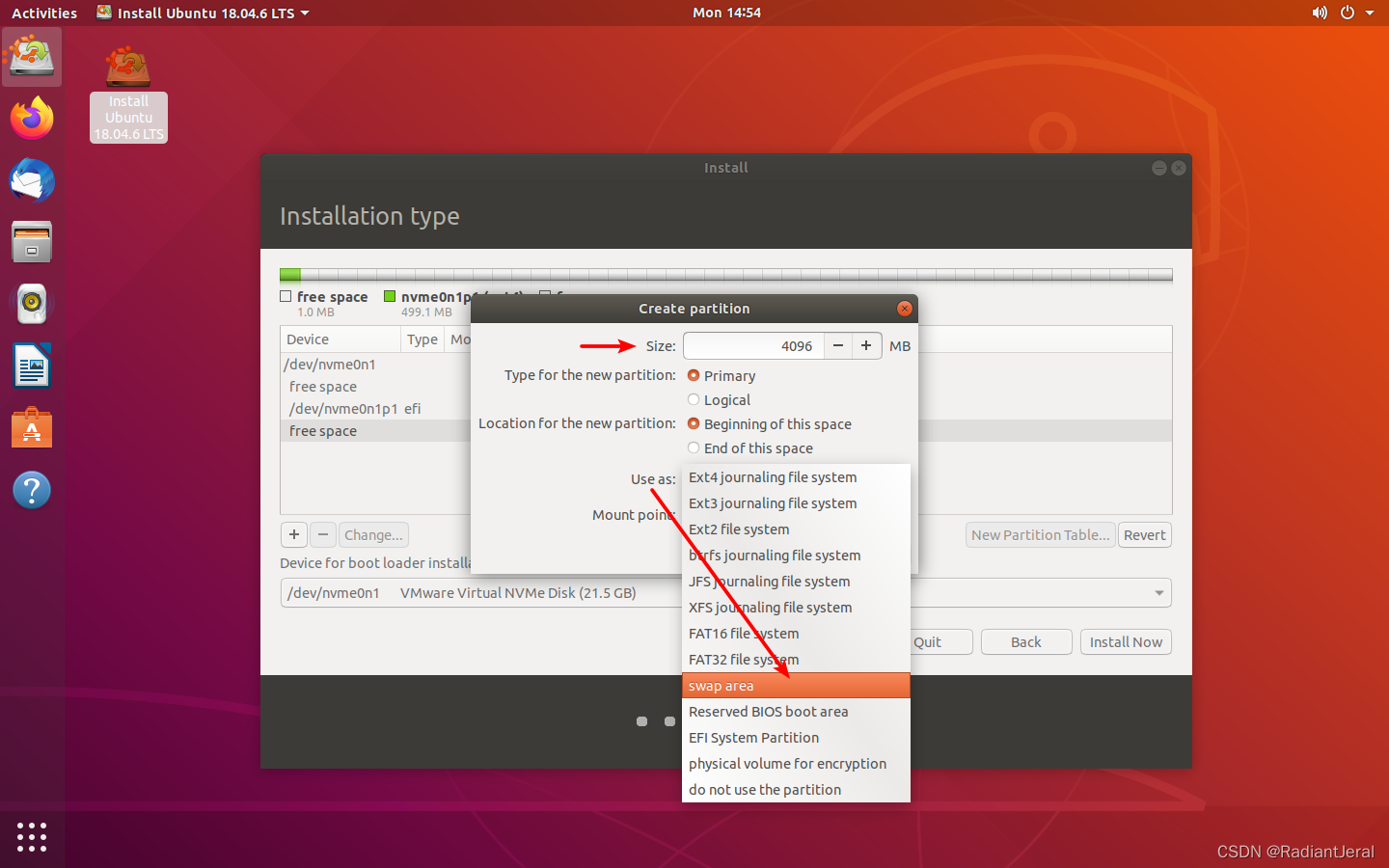The width and height of the screenshot is (1389, 868).
Task: Add a partition with the plus button
Action: [294, 534]
